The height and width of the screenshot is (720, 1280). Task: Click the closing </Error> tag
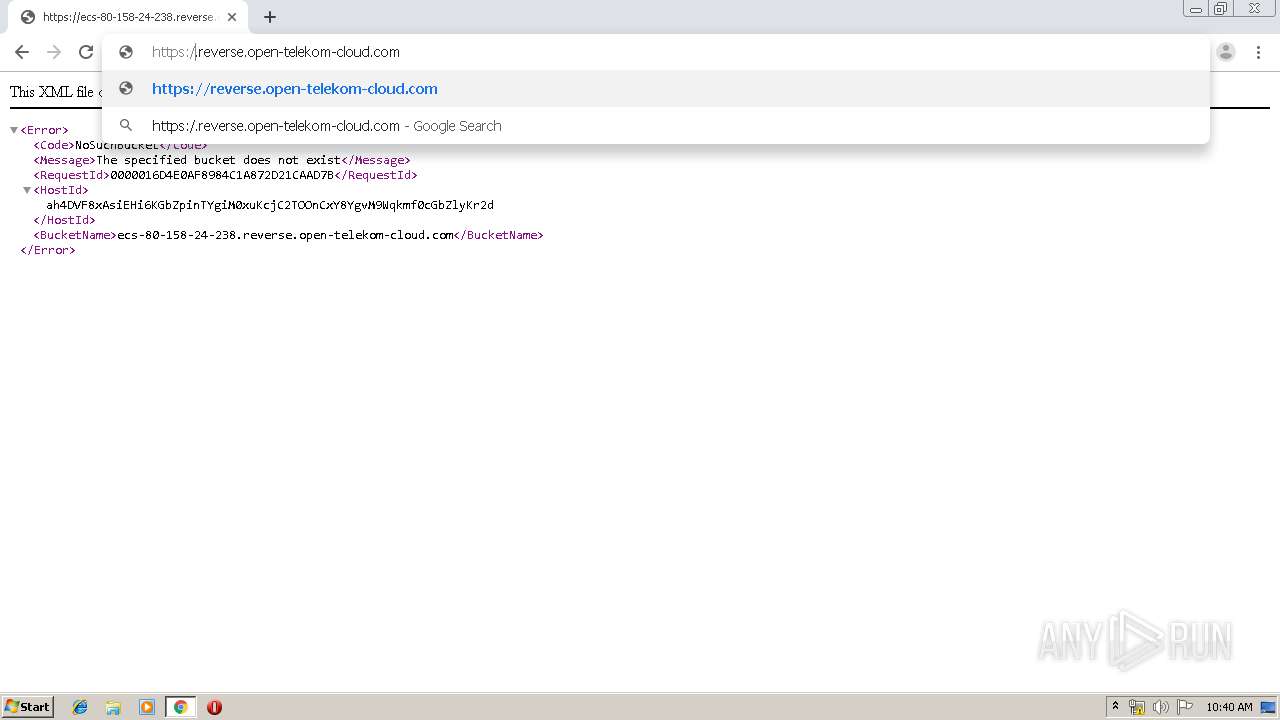point(48,250)
